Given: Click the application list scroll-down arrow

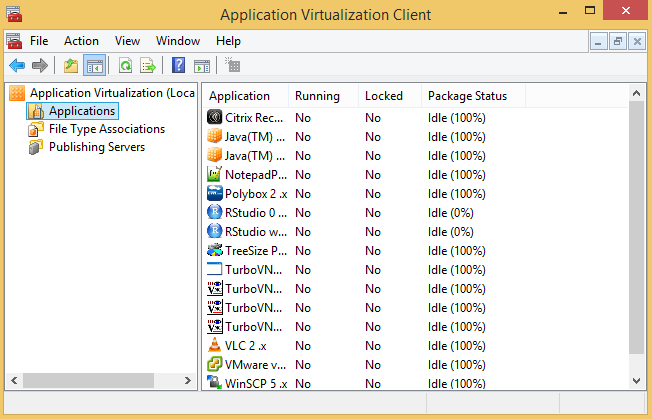Looking at the screenshot, I should tap(636, 380).
